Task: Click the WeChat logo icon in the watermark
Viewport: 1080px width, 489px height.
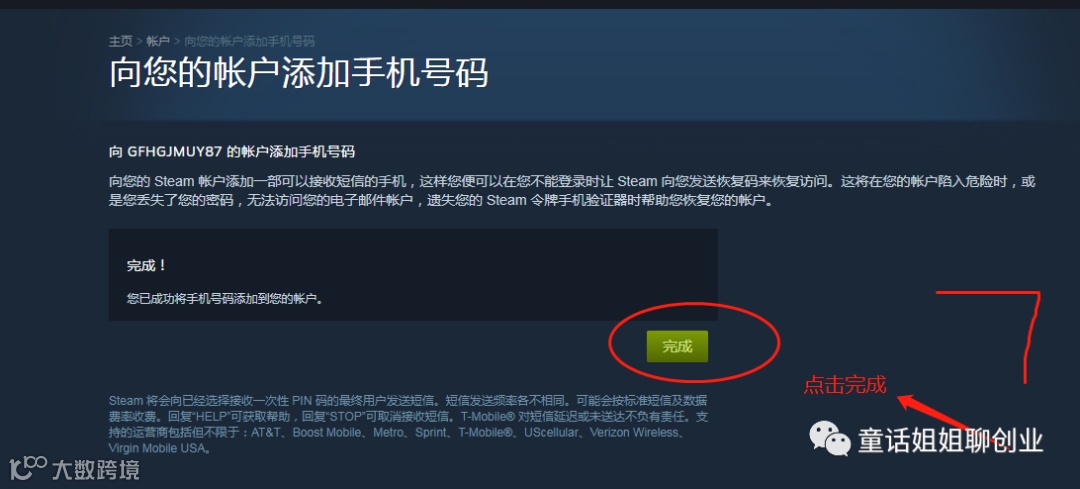Action: tap(829, 439)
